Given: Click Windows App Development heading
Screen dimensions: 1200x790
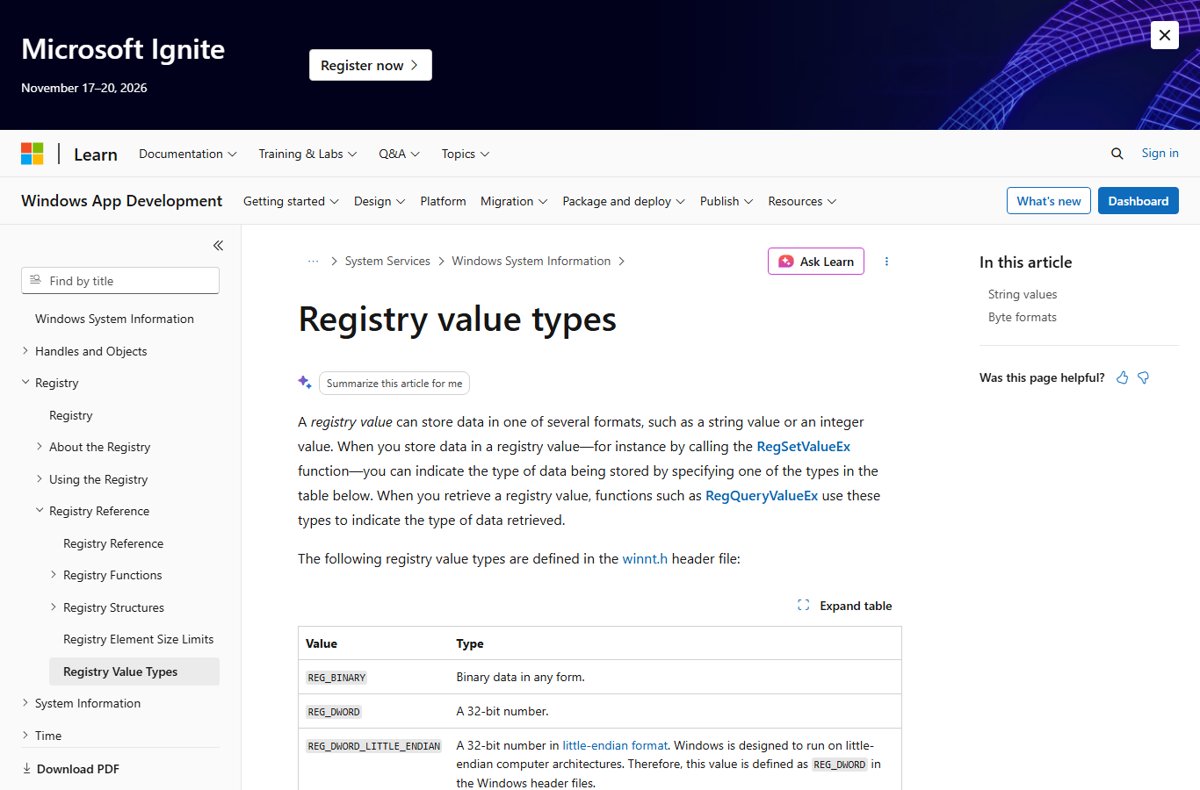Looking at the screenshot, I should (x=121, y=201).
